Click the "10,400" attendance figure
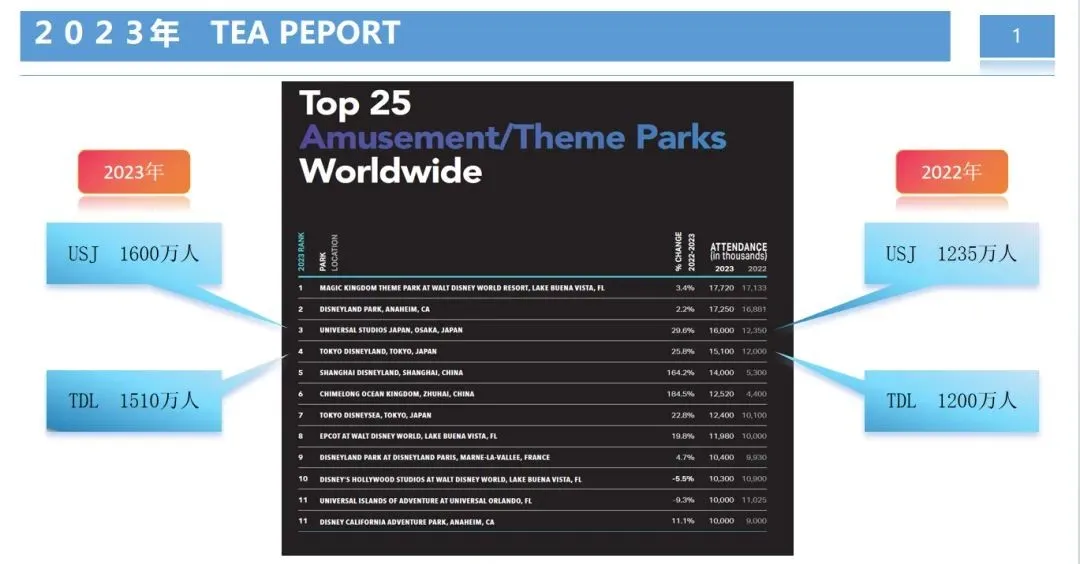This screenshot has height=564, width=1080. [721, 457]
